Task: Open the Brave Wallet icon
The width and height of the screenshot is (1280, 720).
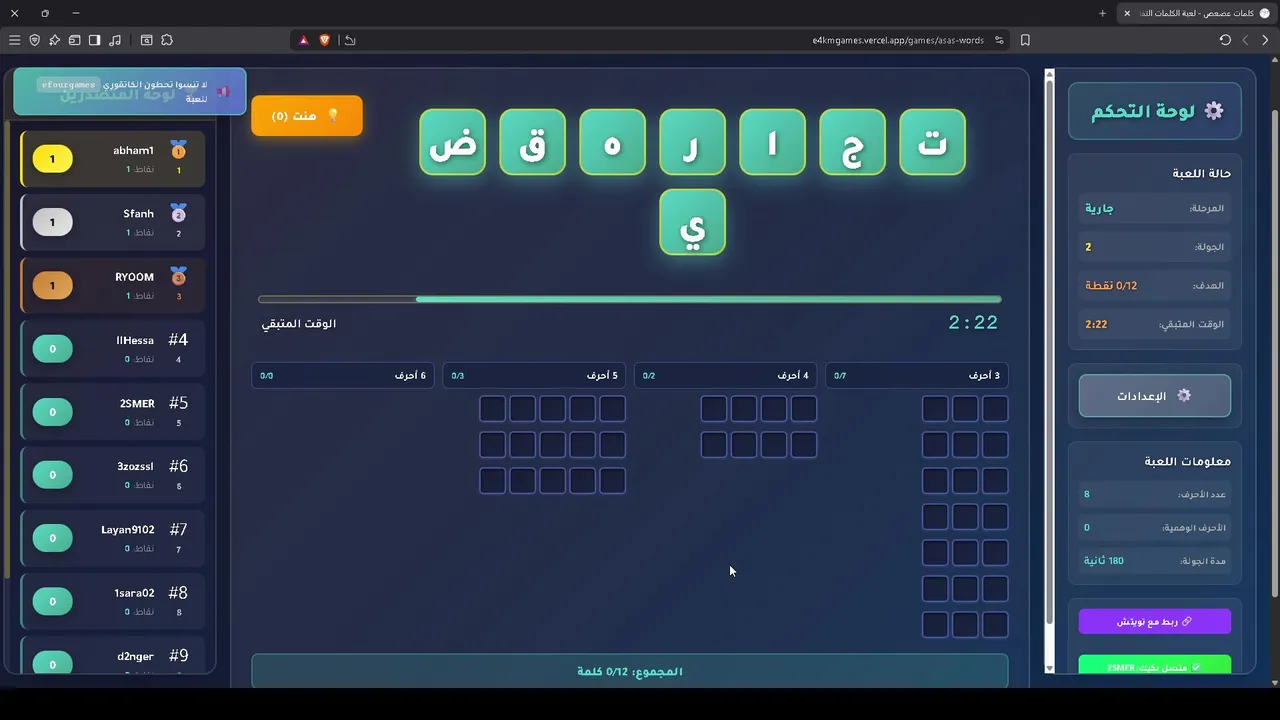Action: (74, 40)
